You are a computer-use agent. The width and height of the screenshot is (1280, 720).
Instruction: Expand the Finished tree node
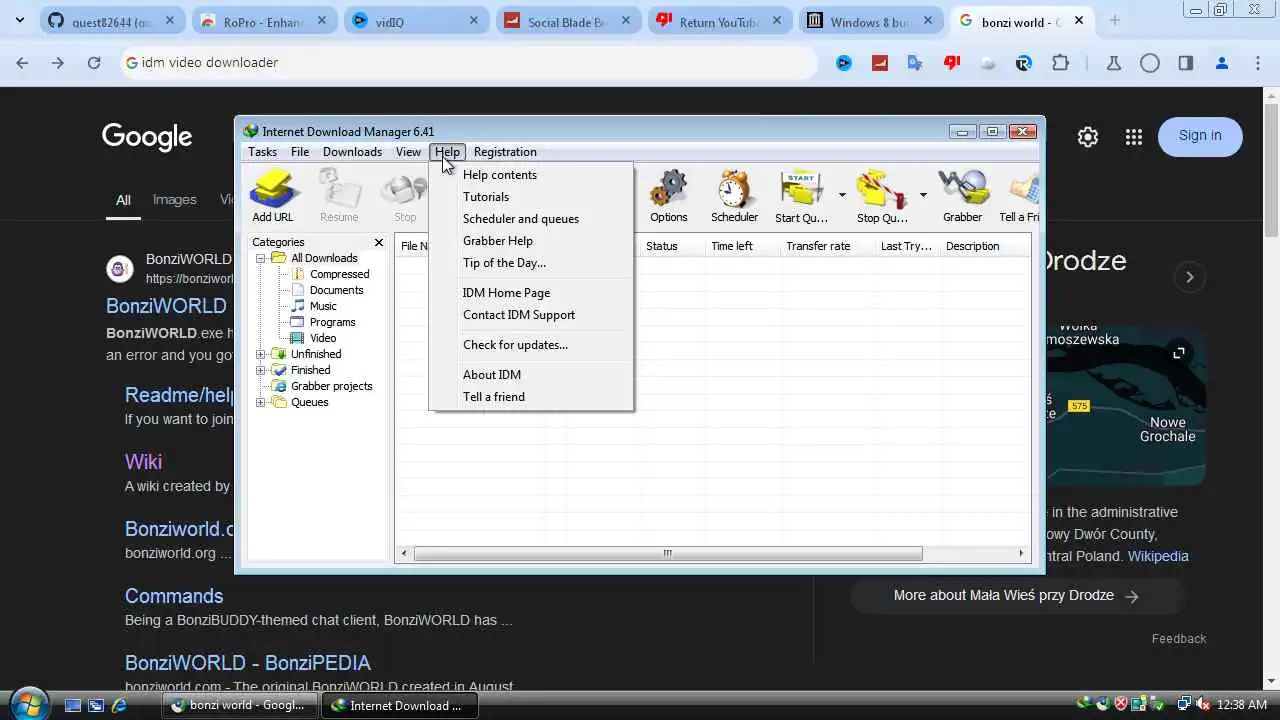[x=261, y=370]
